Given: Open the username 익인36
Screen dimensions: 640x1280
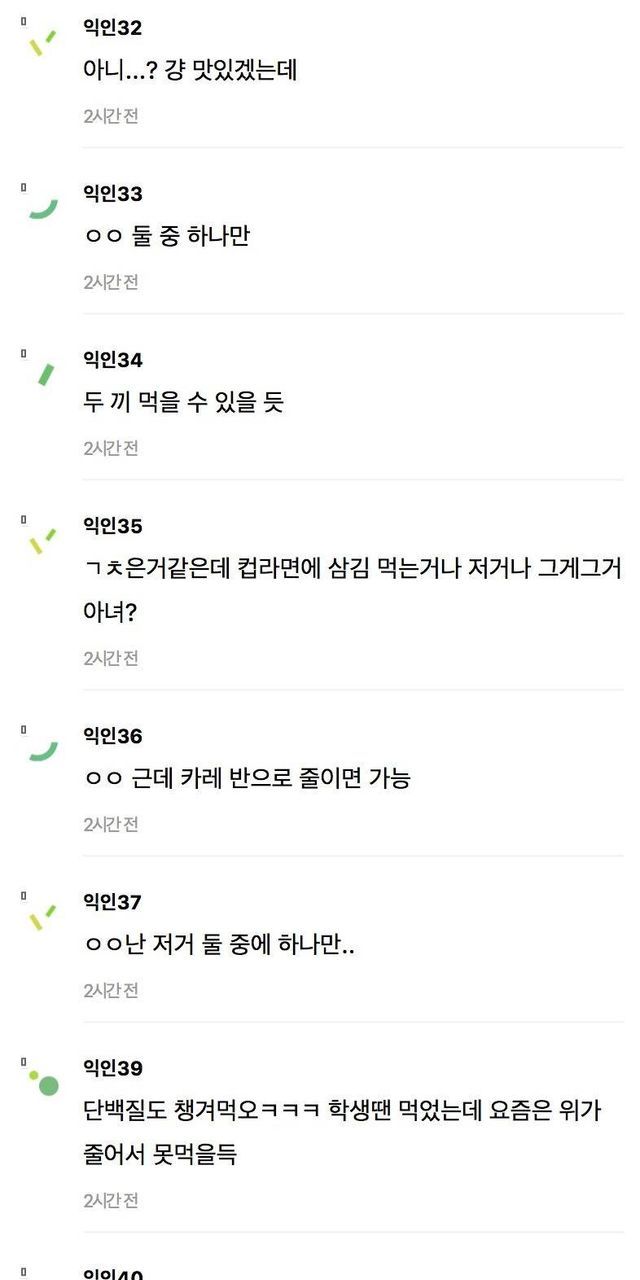Looking at the screenshot, I should coord(112,736).
